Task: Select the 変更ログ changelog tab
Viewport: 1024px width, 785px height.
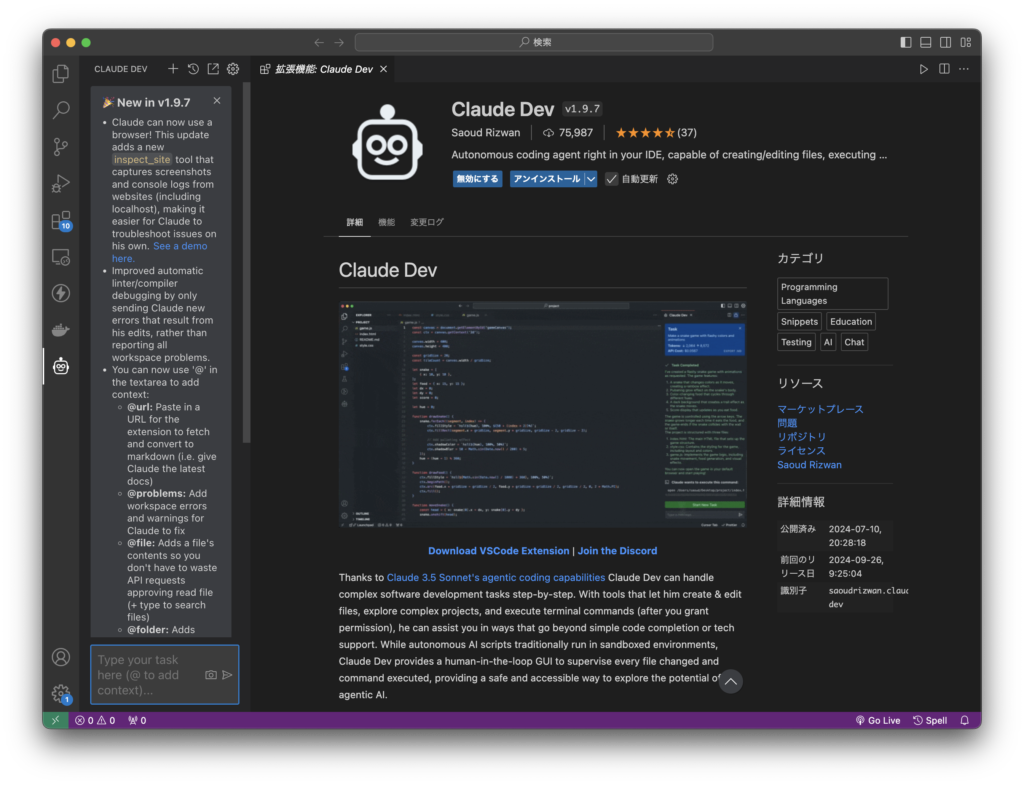Action: pyautogui.click(x=427, y=222)
